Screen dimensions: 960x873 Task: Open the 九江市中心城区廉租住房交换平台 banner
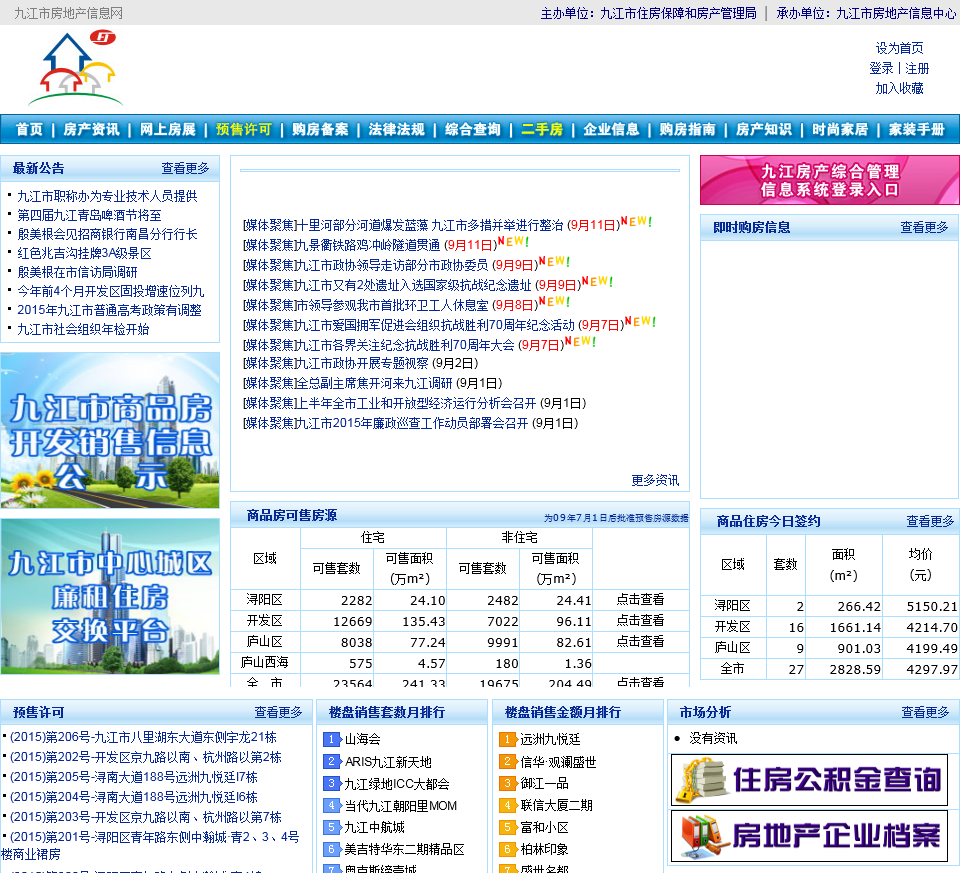coord(110,596)
